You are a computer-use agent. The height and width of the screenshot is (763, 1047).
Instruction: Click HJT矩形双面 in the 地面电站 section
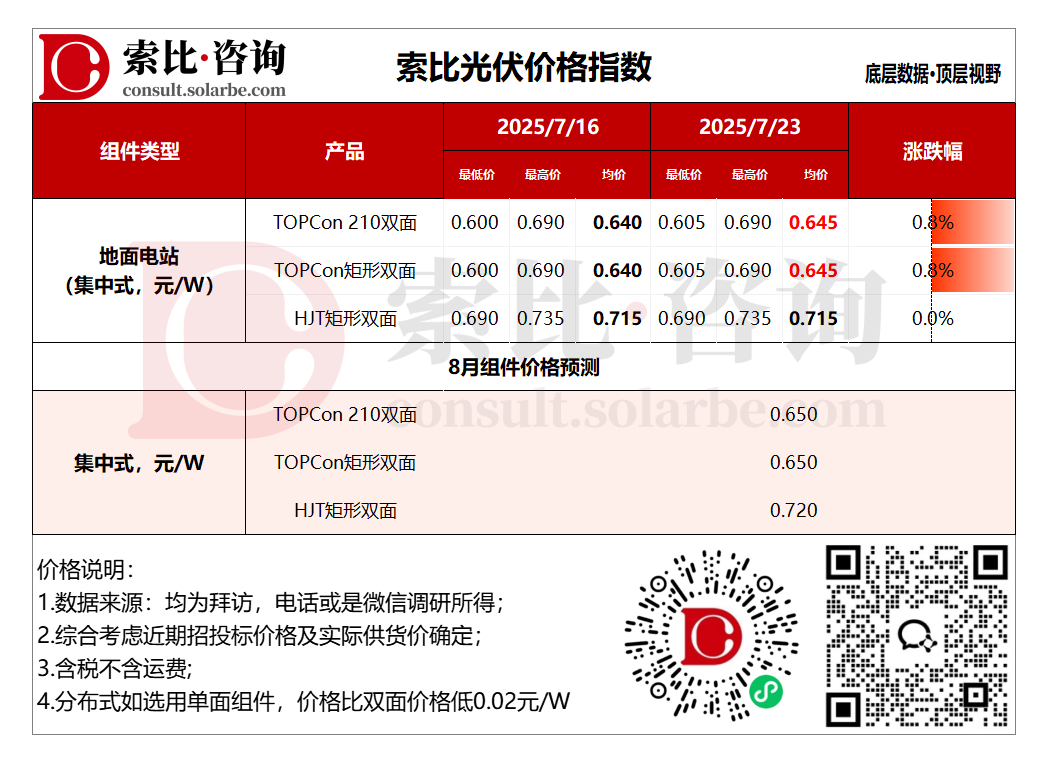click(x=345, y=318)
